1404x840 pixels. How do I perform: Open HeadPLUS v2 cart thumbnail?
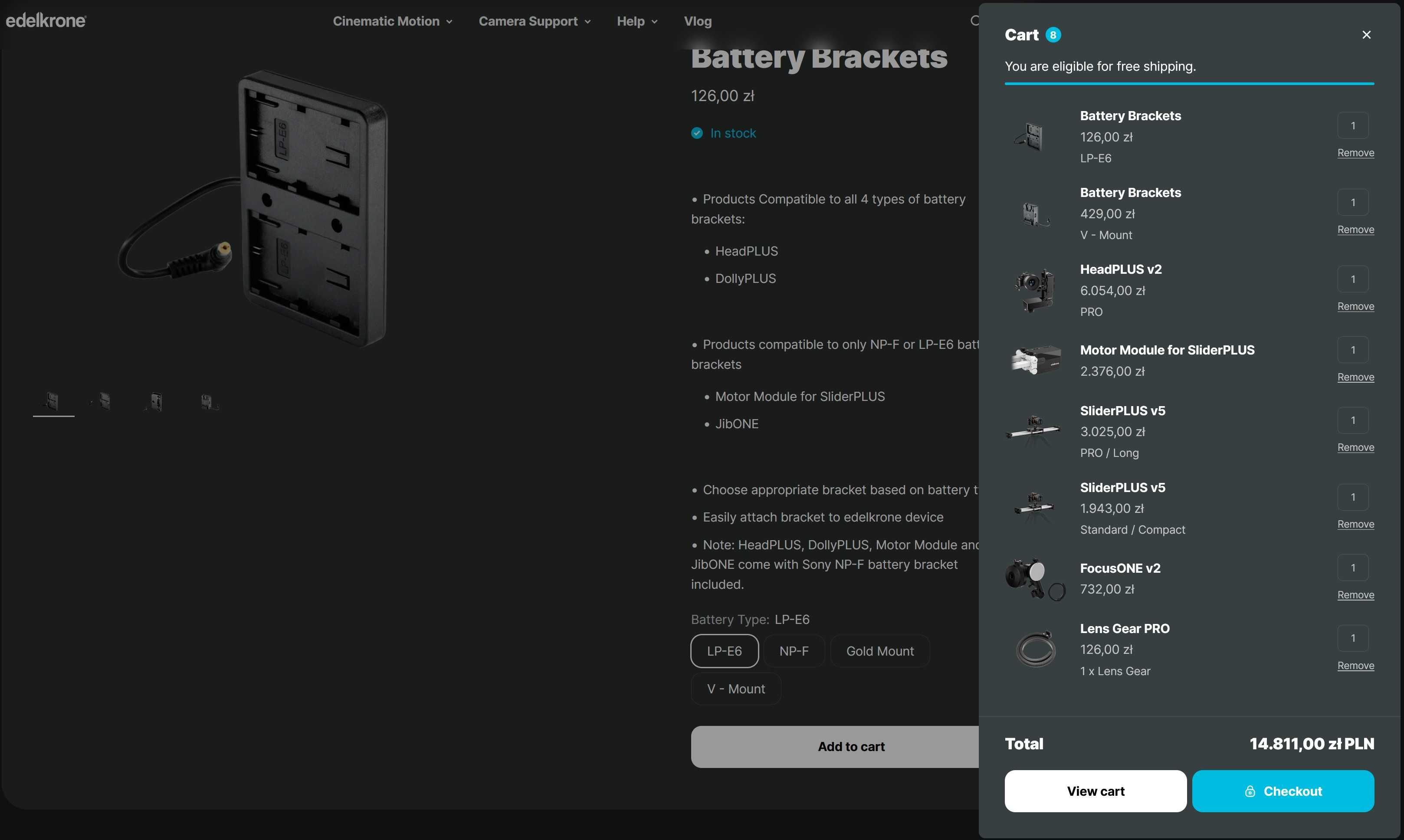click(x=1035, y=290)
